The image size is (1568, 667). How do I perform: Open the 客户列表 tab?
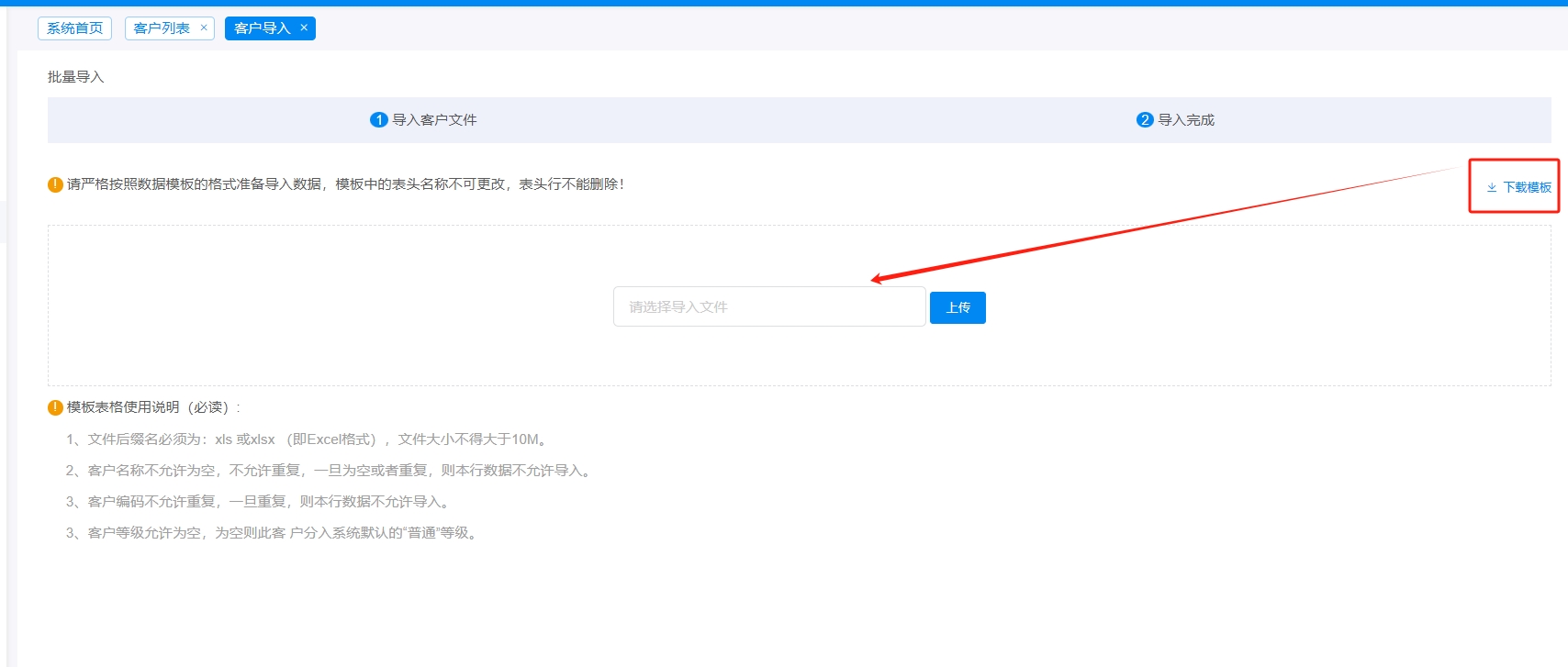point(162,28)
